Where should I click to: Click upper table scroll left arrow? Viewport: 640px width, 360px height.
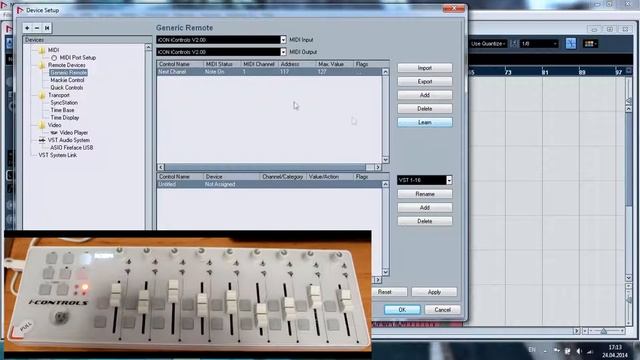161,167
